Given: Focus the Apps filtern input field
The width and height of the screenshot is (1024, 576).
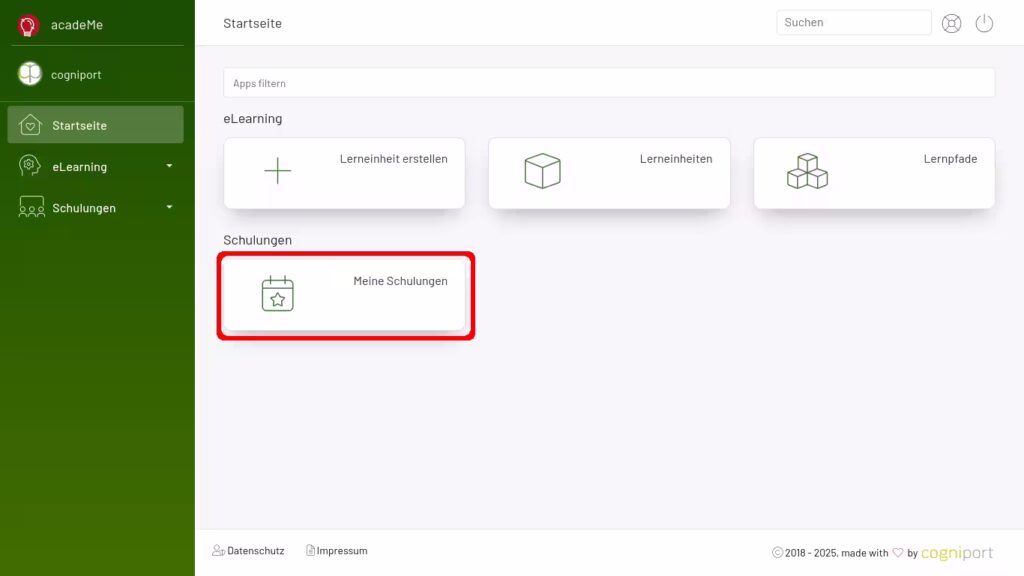Looking at the screenshot, I should point(608,83).
